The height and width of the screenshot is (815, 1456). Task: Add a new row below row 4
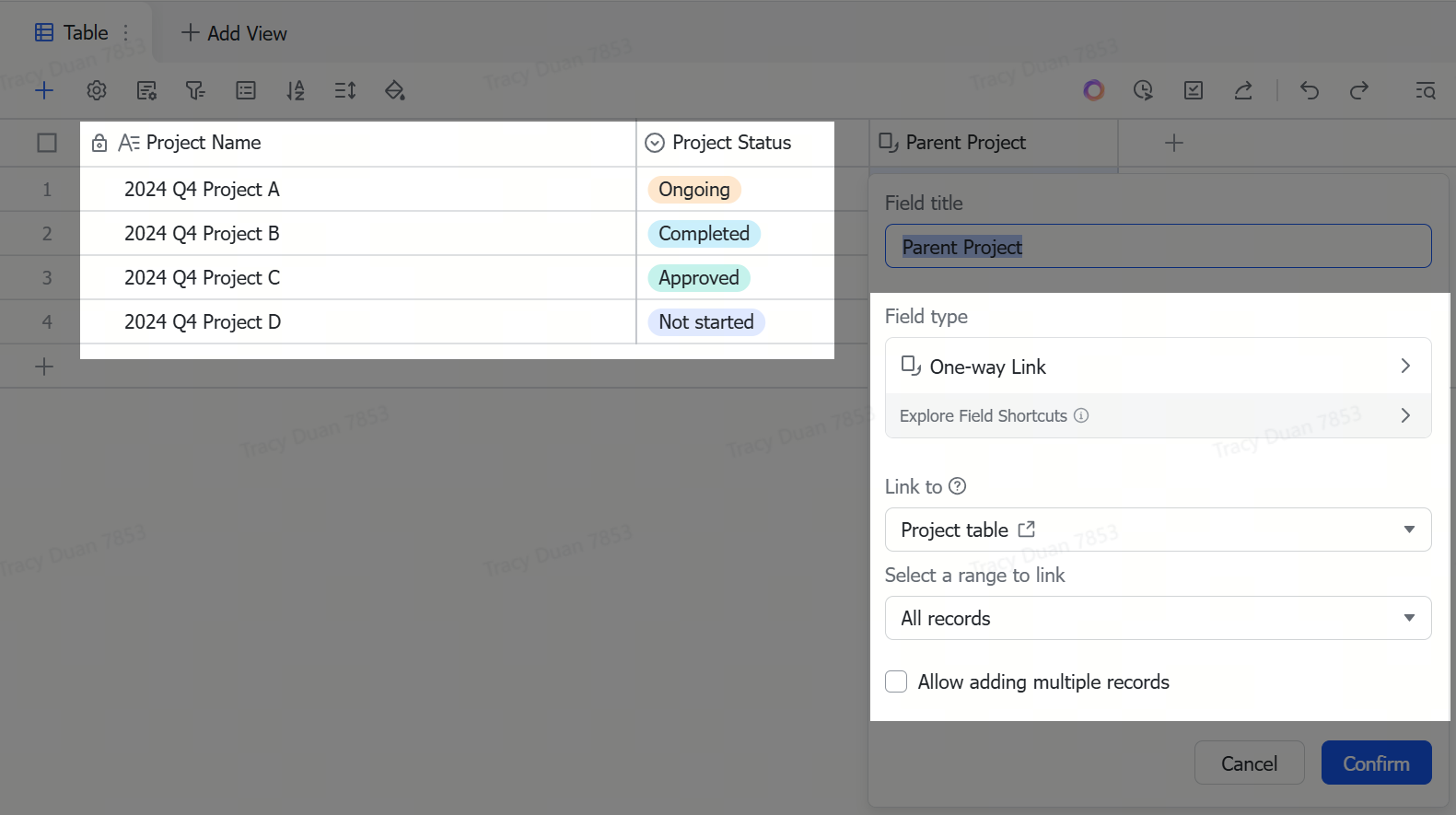(x=44, y=367)
